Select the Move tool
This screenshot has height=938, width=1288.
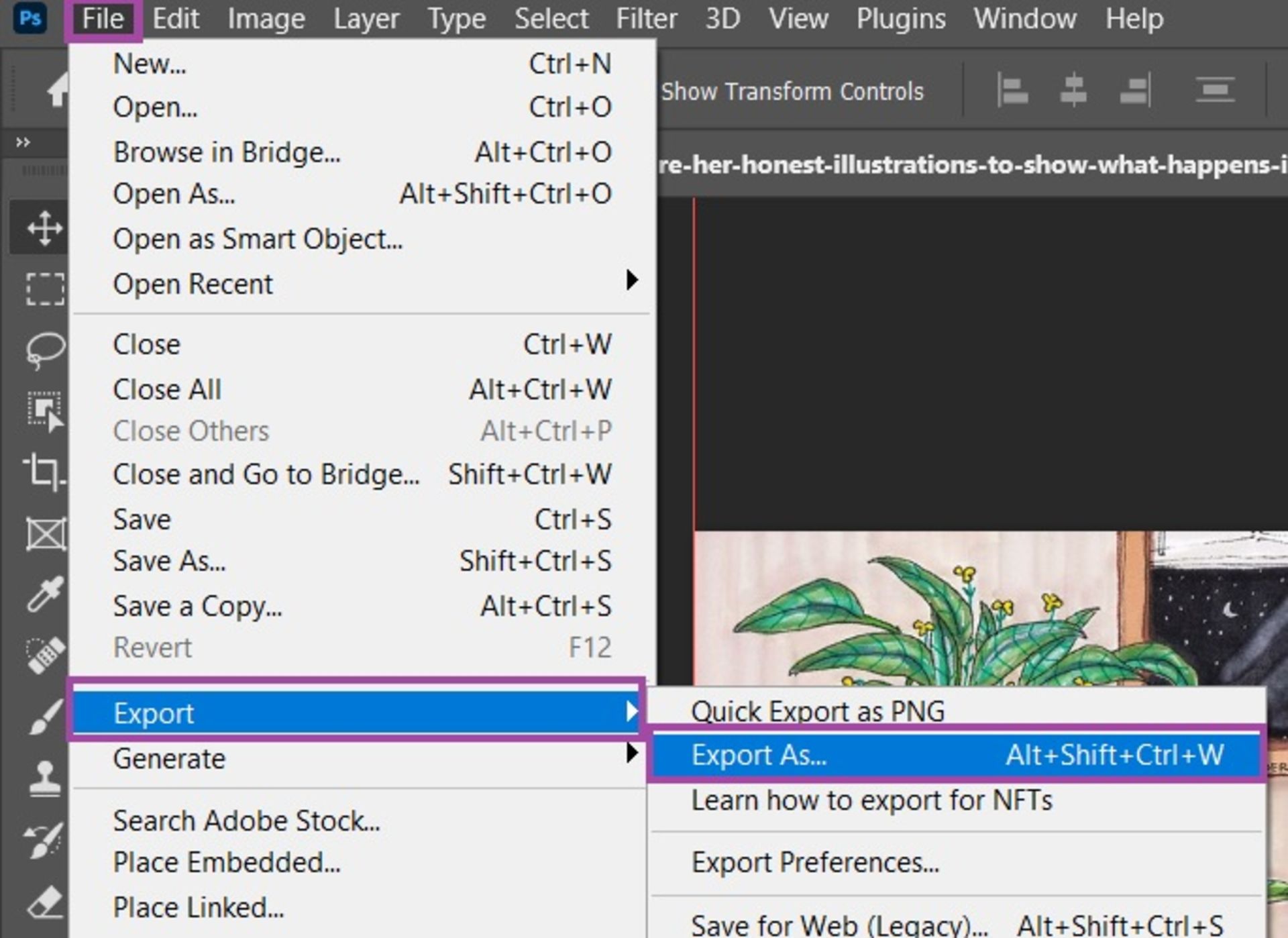44,228
